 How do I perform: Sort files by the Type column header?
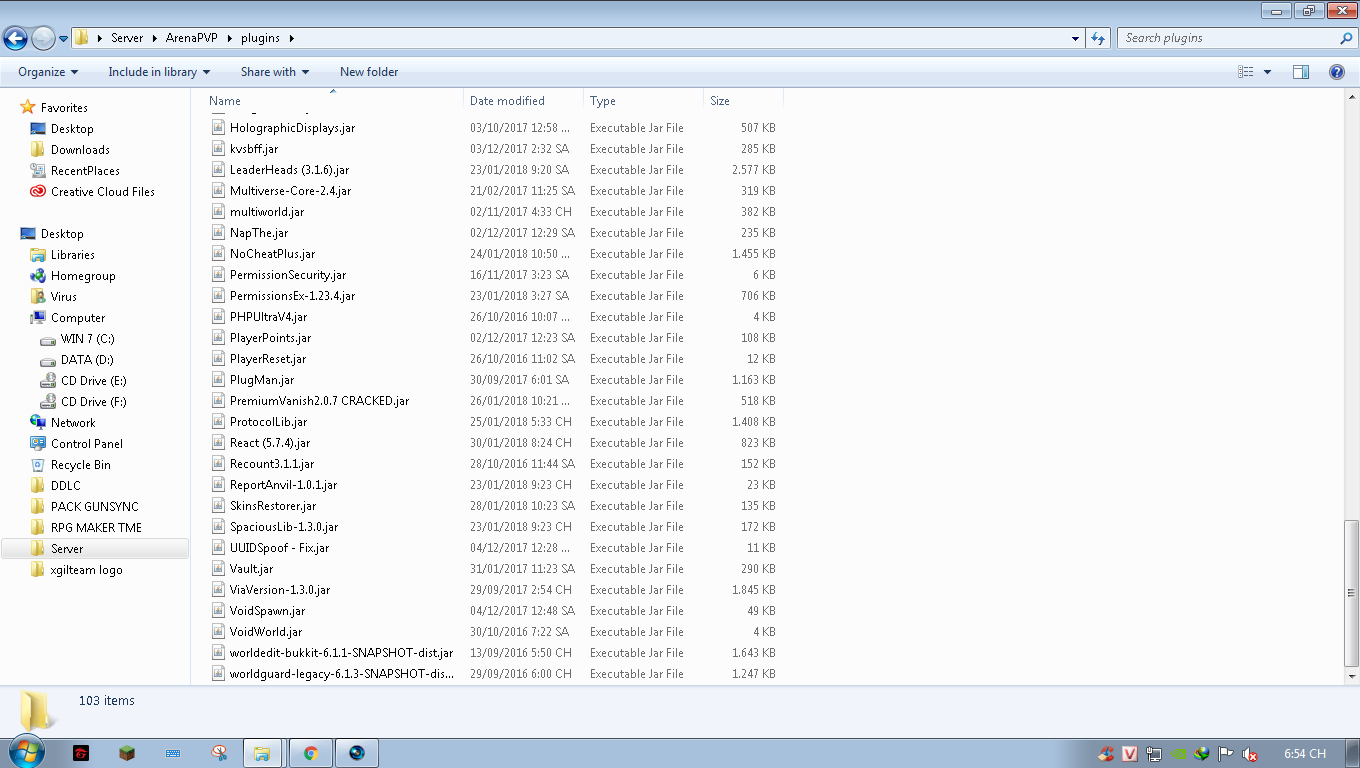[x=643, y=101]
